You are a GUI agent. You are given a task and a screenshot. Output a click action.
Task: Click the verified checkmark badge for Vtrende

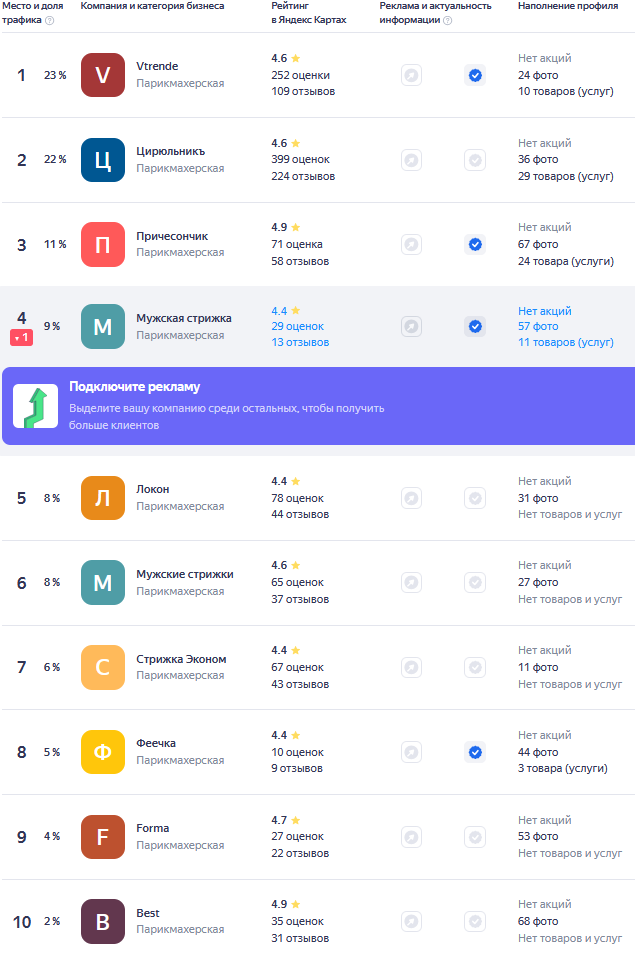(475, 75)
